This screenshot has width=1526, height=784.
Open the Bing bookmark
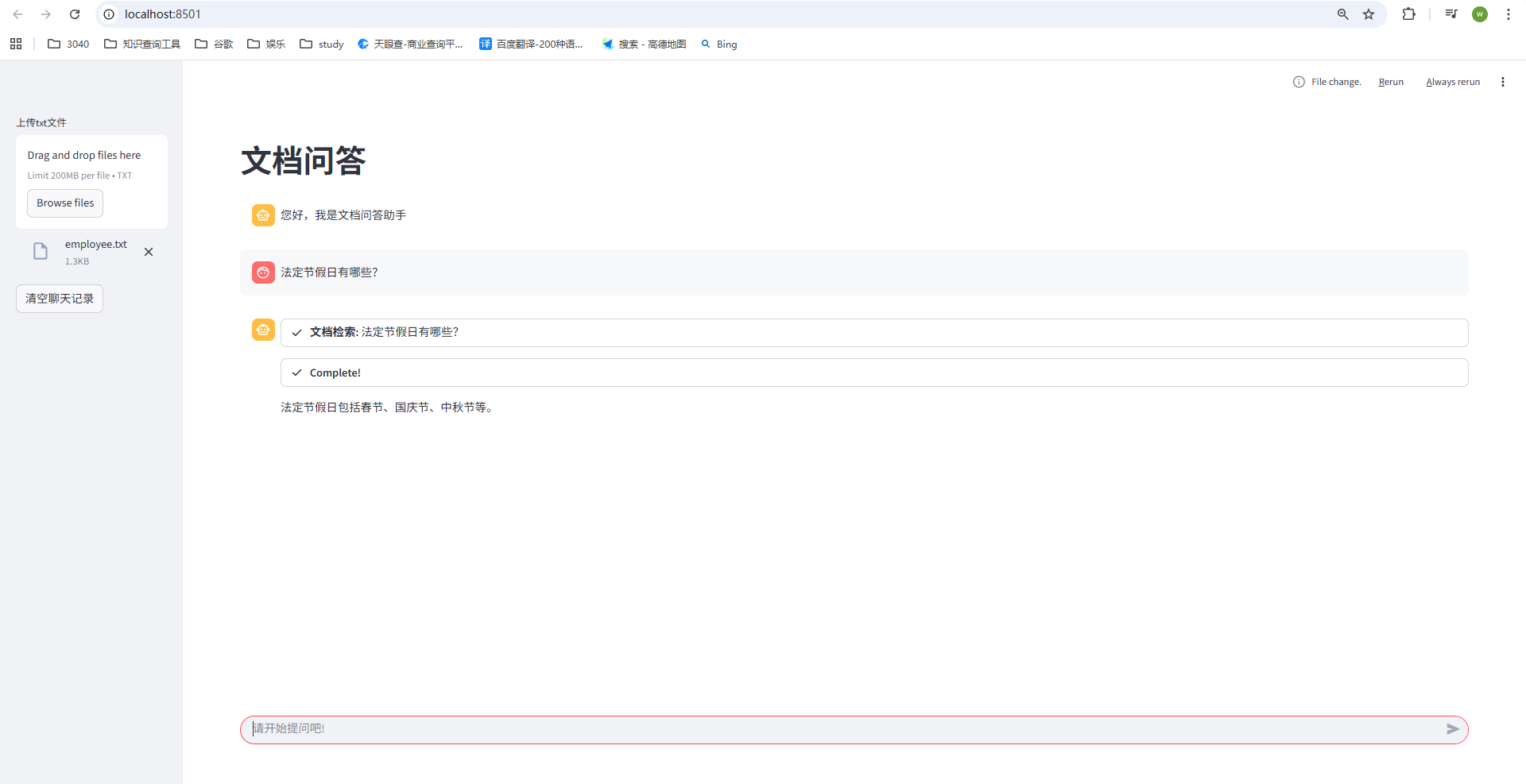pos(719,44)
